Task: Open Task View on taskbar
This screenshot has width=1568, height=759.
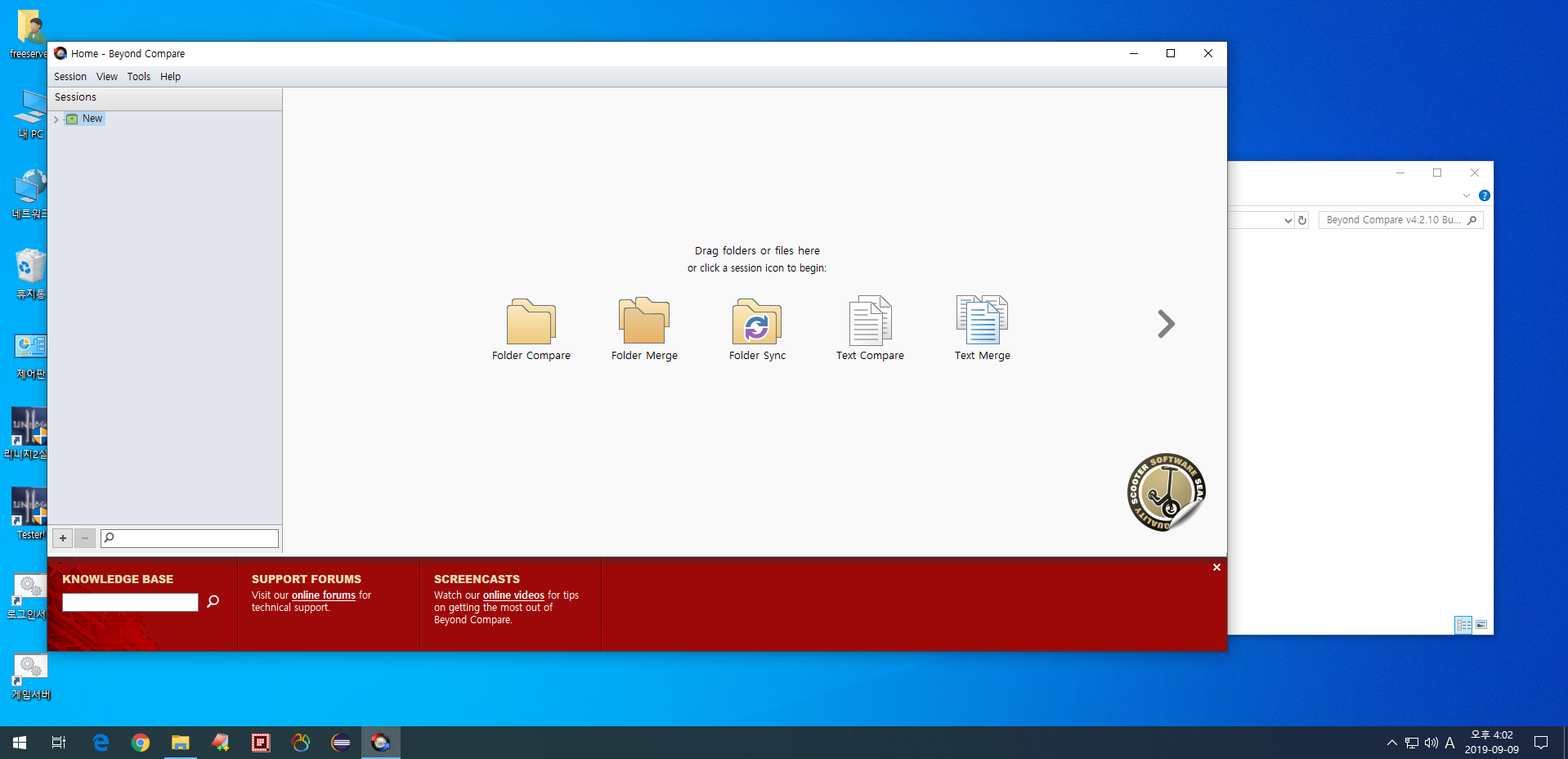Action: coord(59,743)
